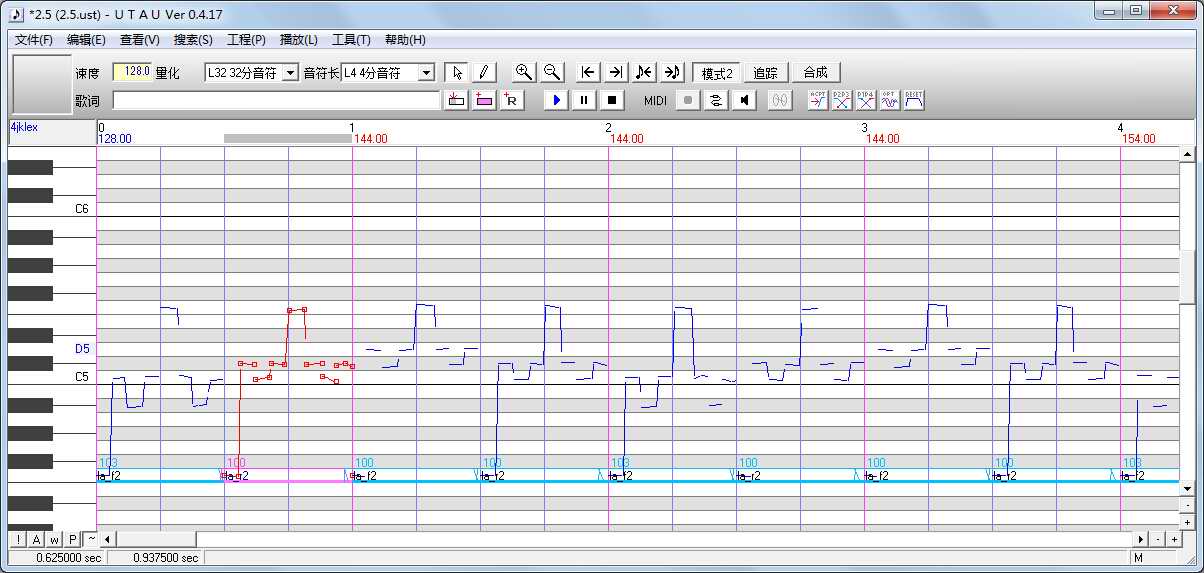Click the gray selection range bar on ruler
The width and height of the screenshot is (1204, 573).
[x=288, y=139]
